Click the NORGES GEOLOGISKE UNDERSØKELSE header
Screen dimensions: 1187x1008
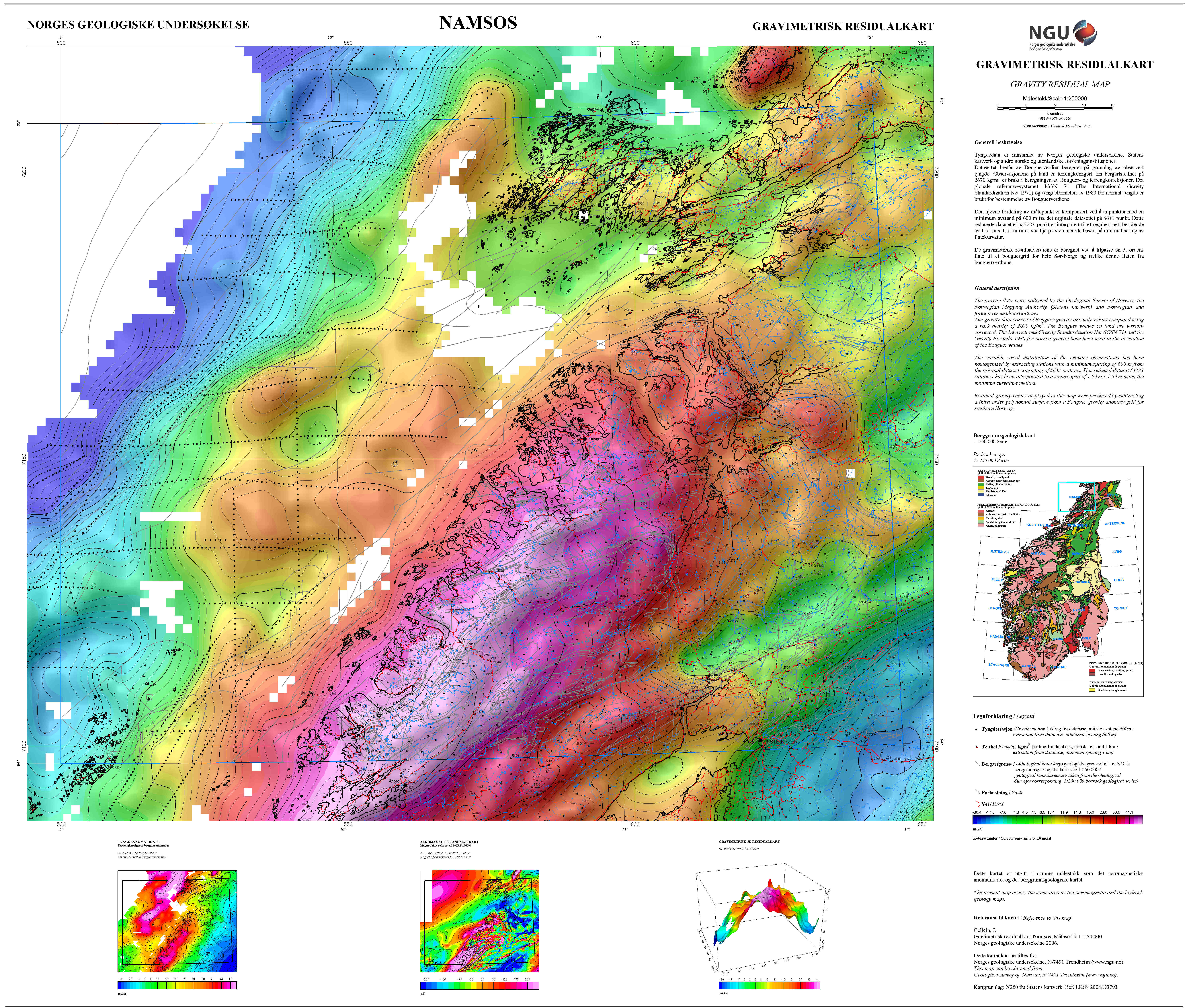(138, 25)
